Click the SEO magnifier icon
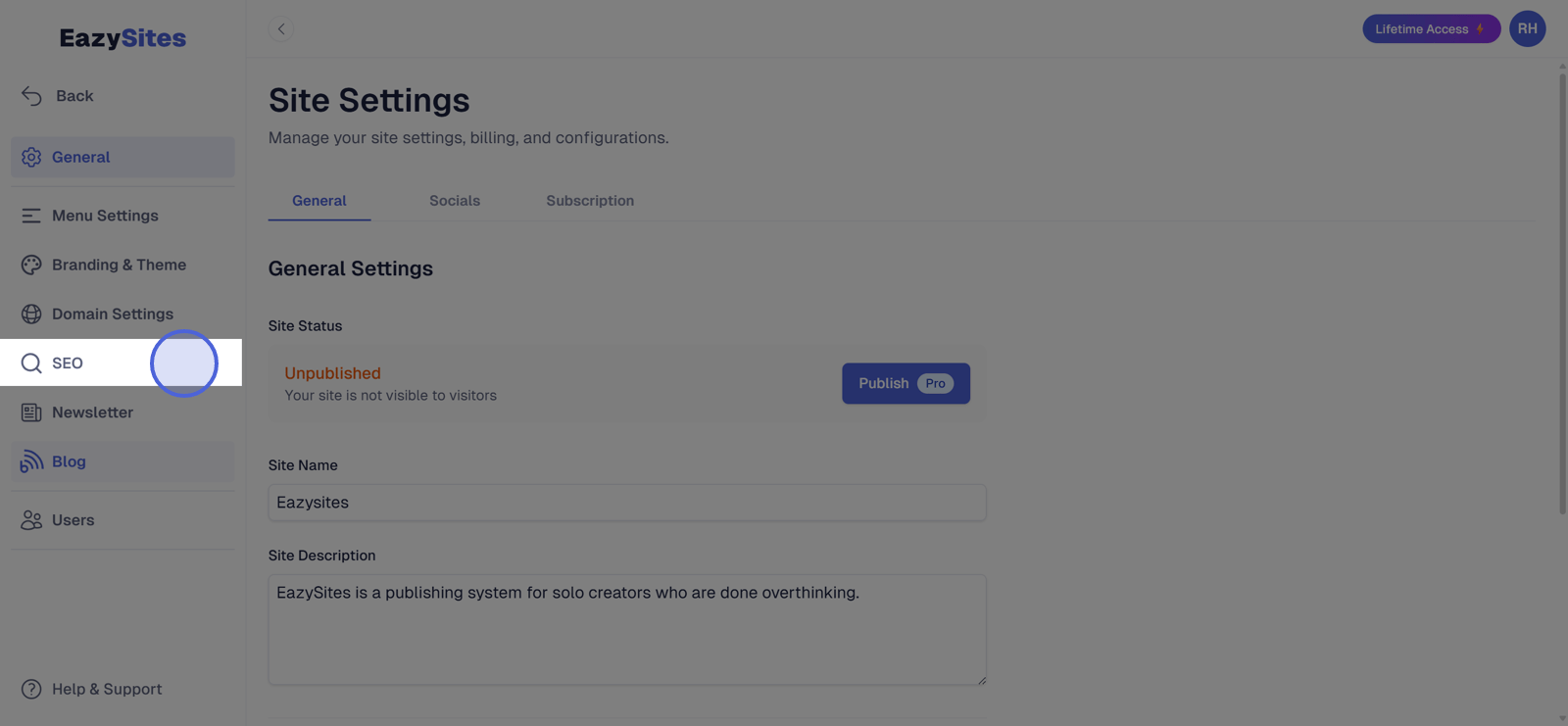1568x726 pixels. point(31,363)
